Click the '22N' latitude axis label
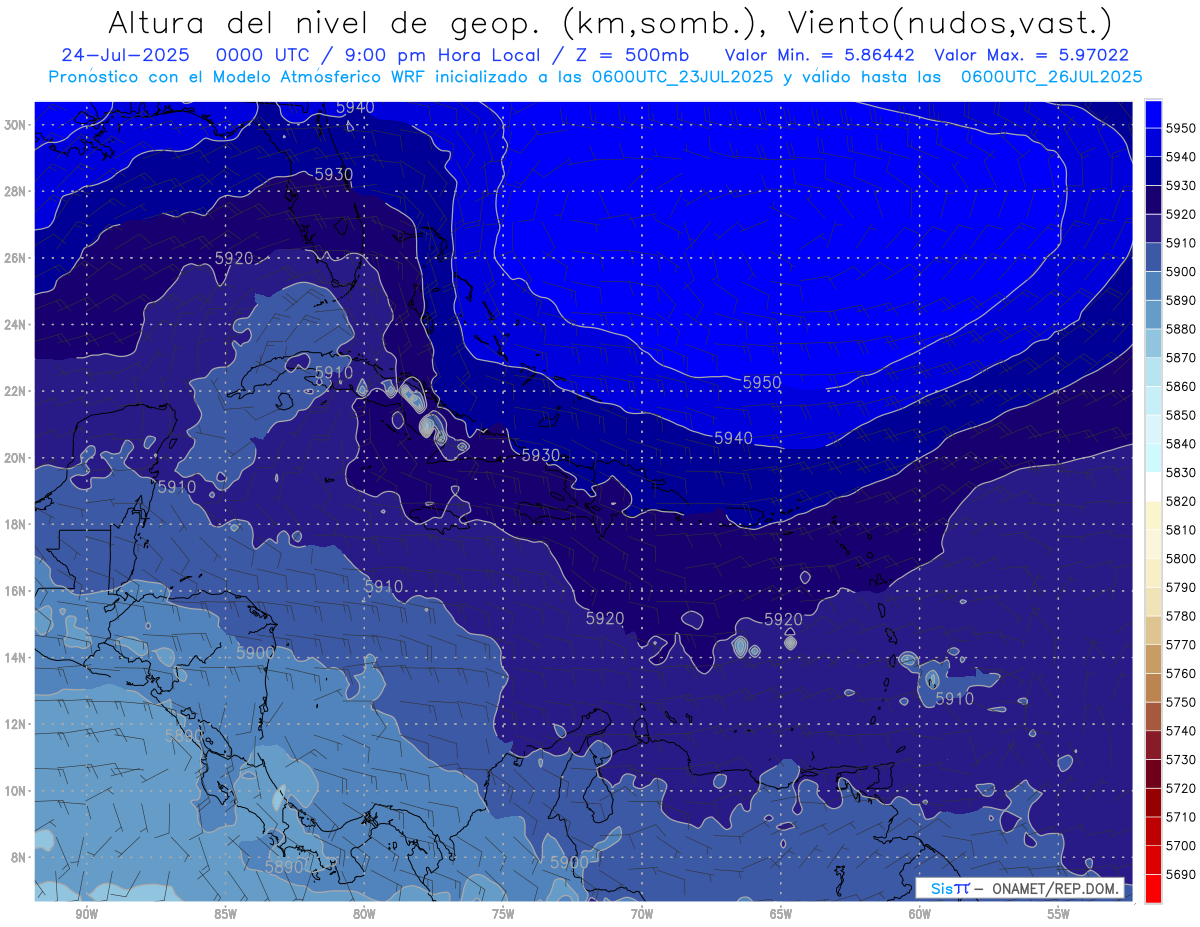This screenshot has width=1200, height=927. point(16,391)
